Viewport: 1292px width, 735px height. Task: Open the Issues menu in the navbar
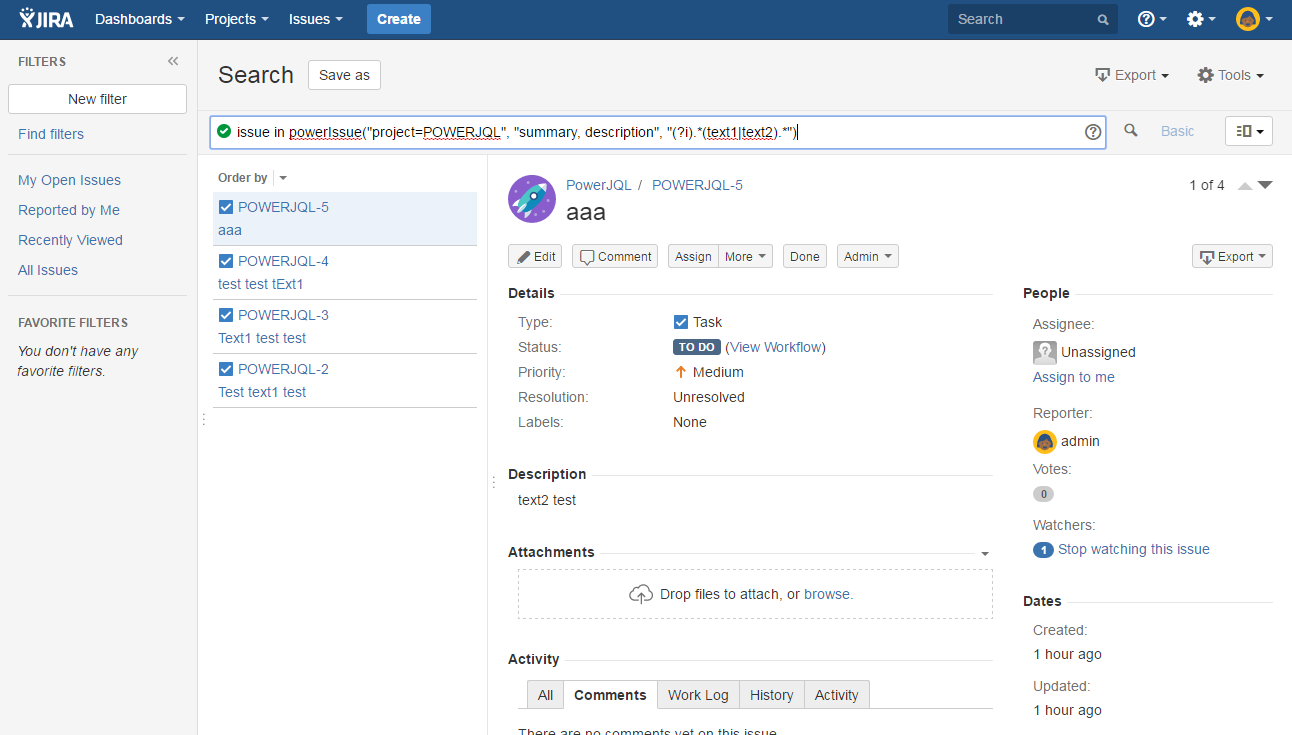point(315,19)
